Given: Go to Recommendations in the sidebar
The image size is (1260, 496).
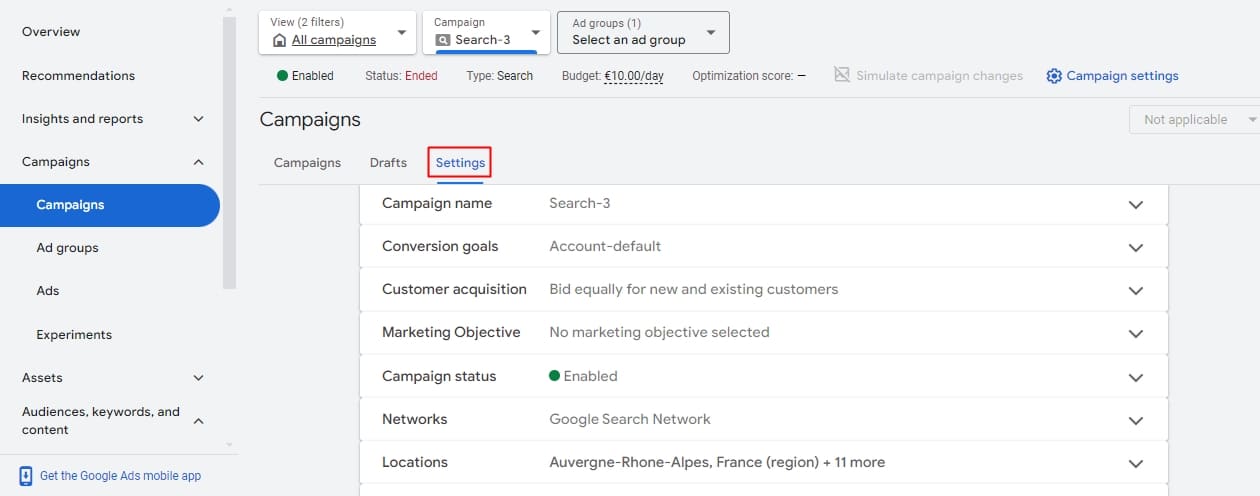Looking at the screenshot, I should click(78, 76).
